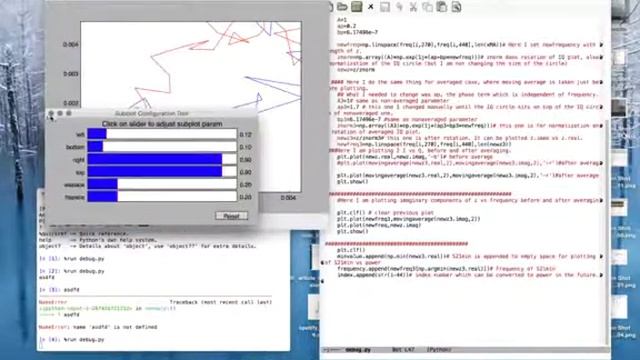
Task: Adjust the 'top' subplot slider
Action: pos(162,172)
